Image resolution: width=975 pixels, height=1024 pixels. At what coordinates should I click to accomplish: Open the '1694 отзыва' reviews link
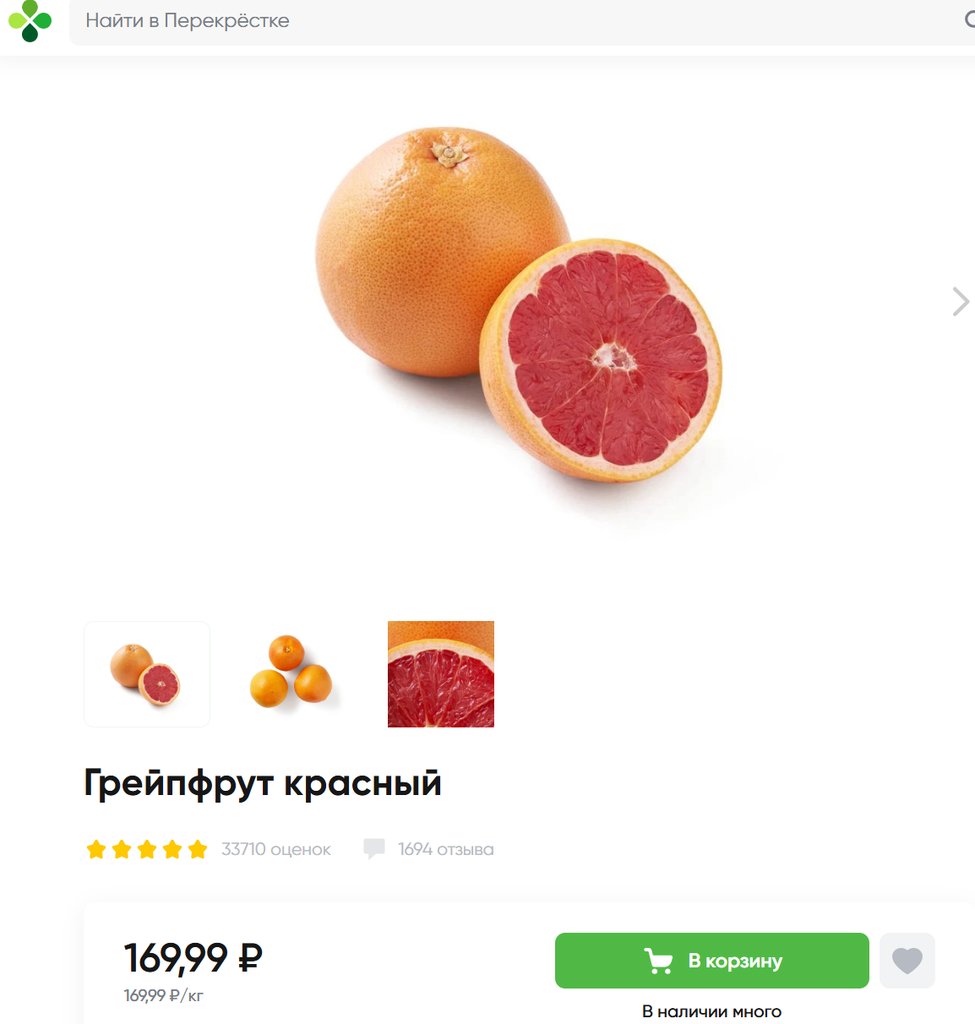[x=446, y=850]
